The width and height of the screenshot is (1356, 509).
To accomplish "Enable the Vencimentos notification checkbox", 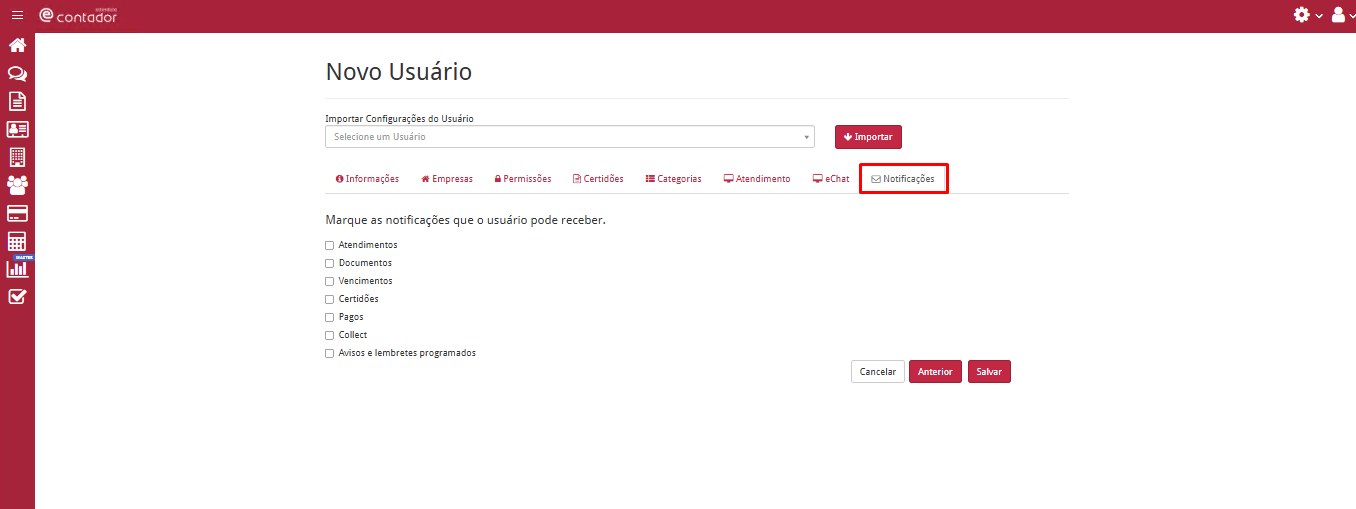I will 330,281.
